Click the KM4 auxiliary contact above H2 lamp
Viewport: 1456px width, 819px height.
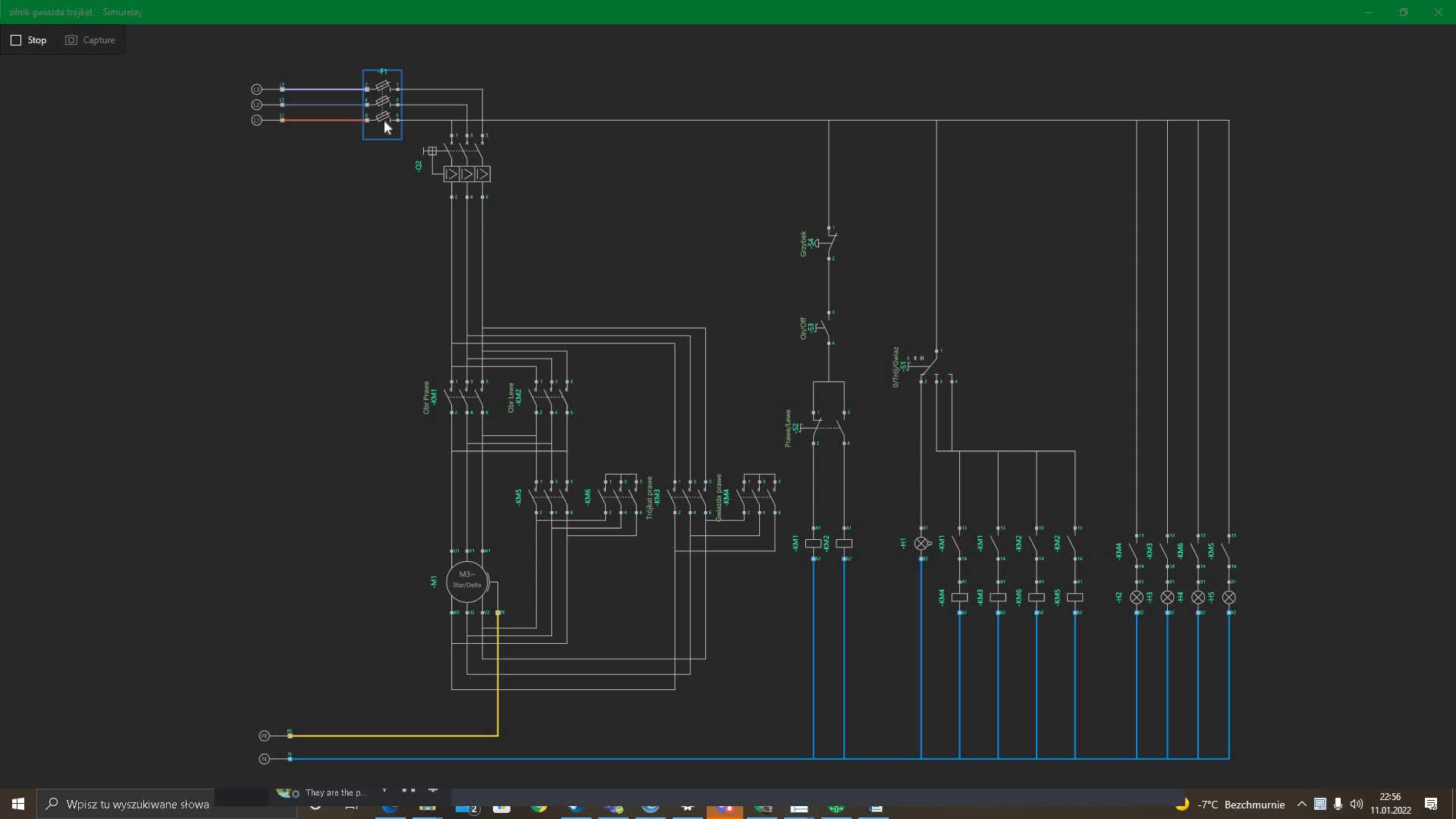1134,551
